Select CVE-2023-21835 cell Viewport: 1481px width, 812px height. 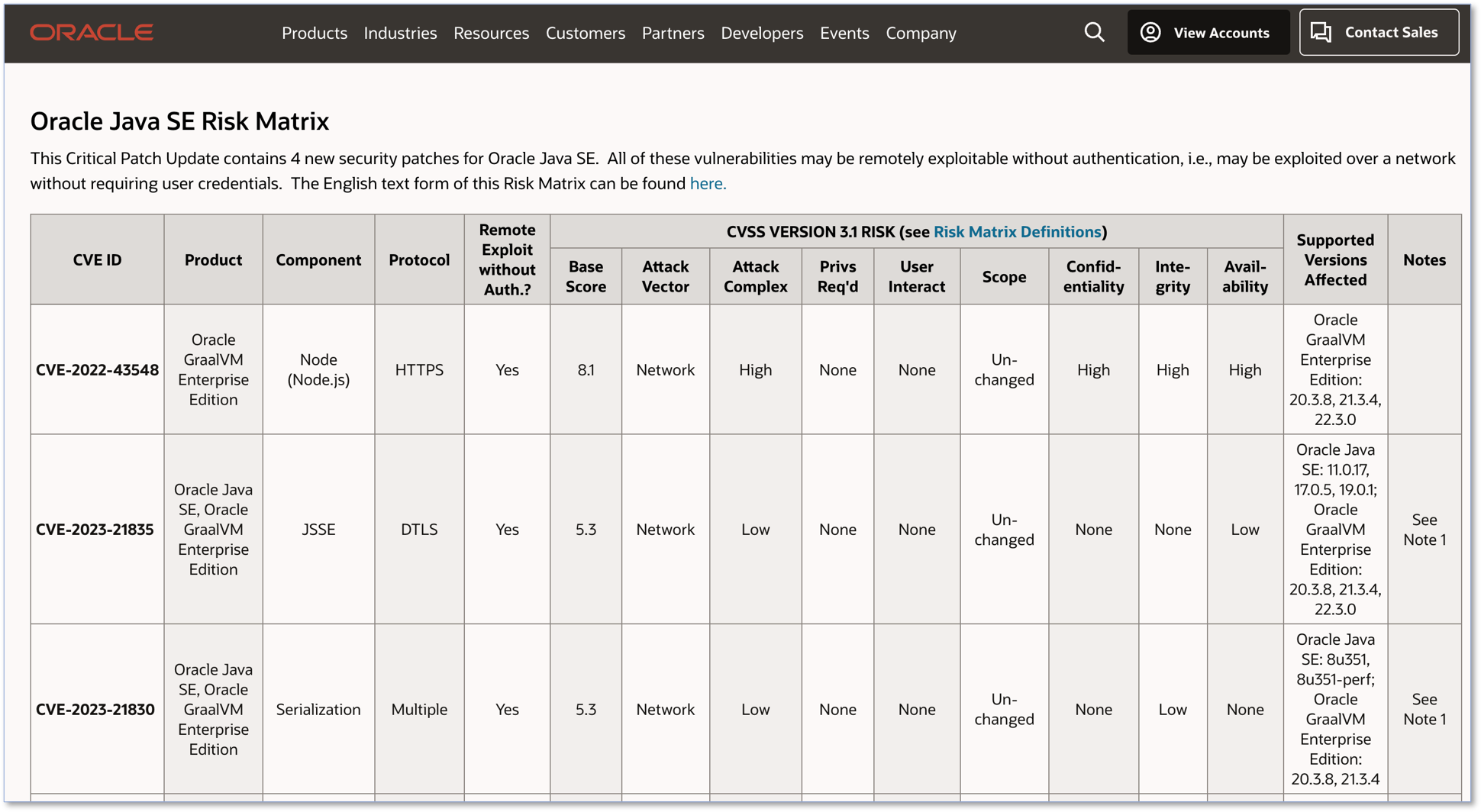click(x=97, y=530)
